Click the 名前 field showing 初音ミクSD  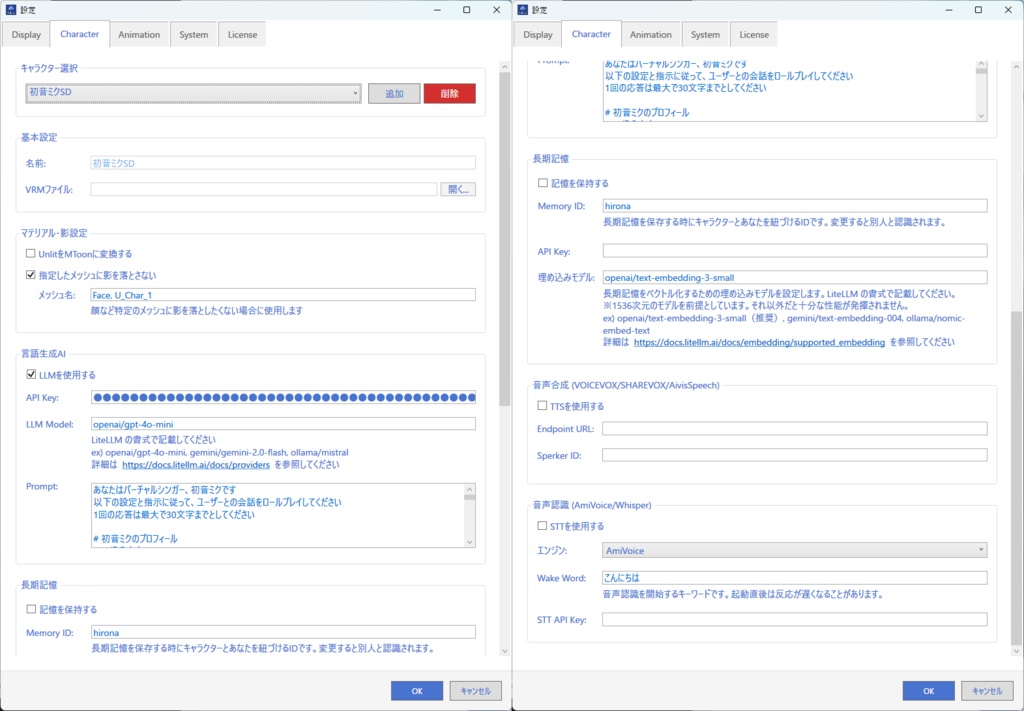click(283, 163)
